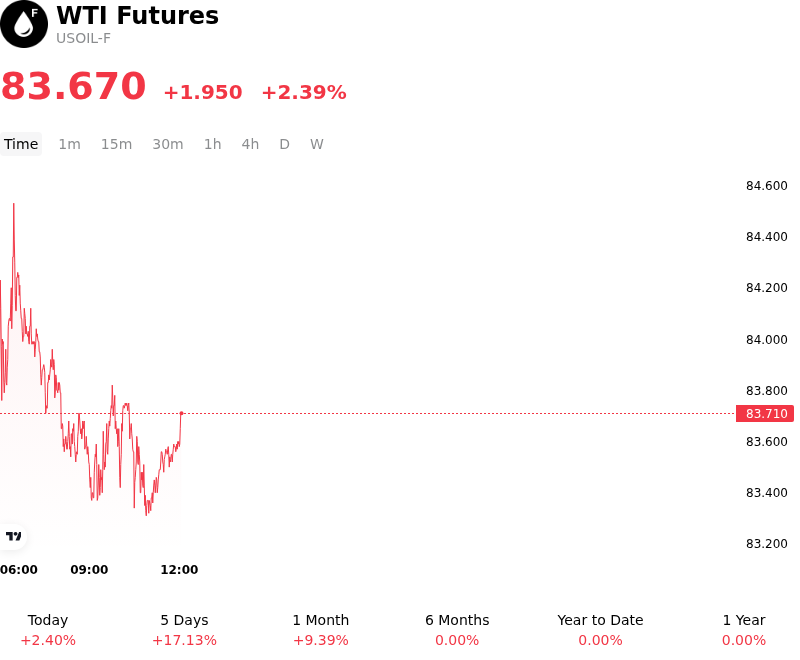
Task: Select the Time chart mode
Action: click(21, 144)
